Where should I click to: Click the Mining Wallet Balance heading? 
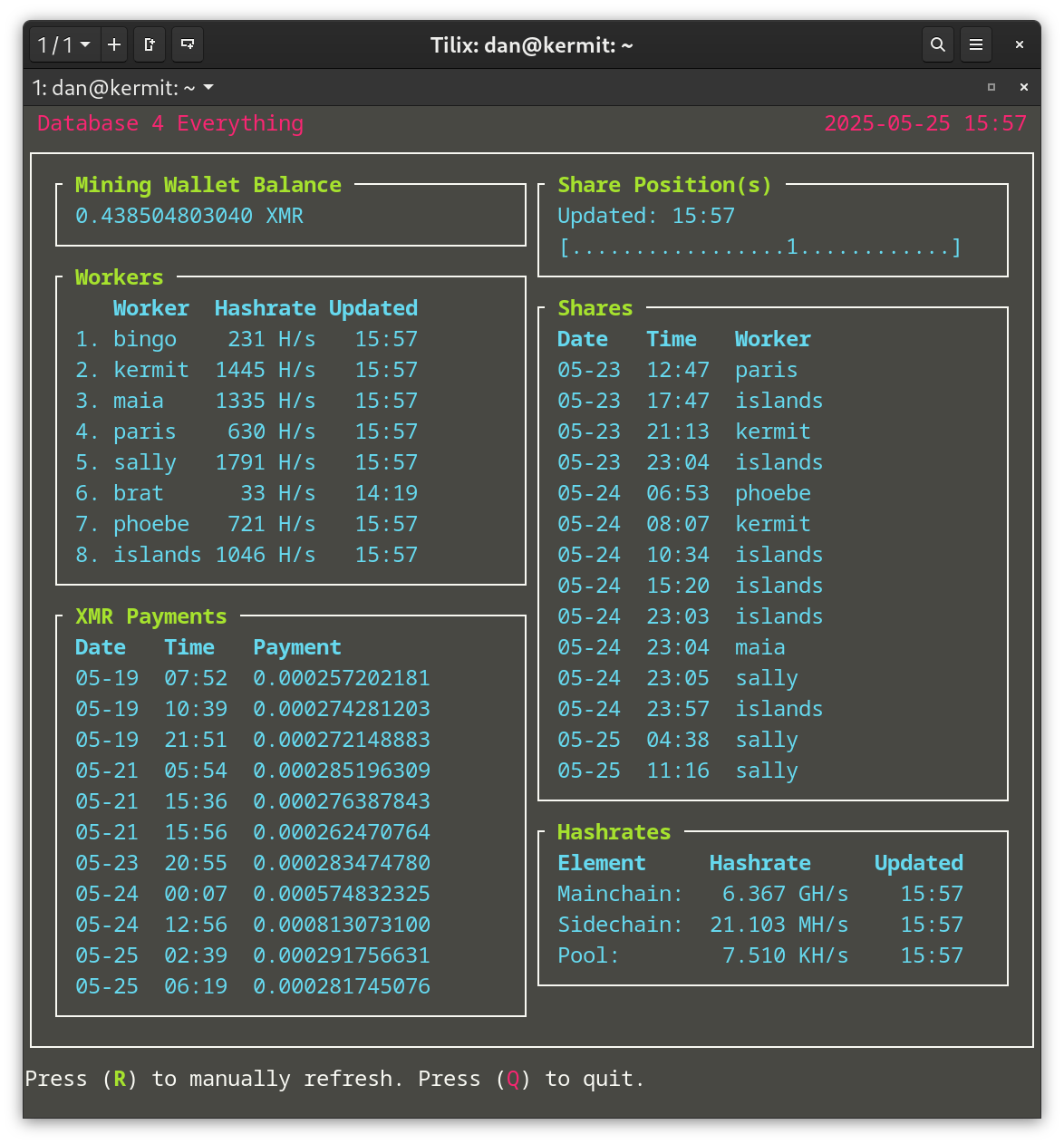(208, 185)
